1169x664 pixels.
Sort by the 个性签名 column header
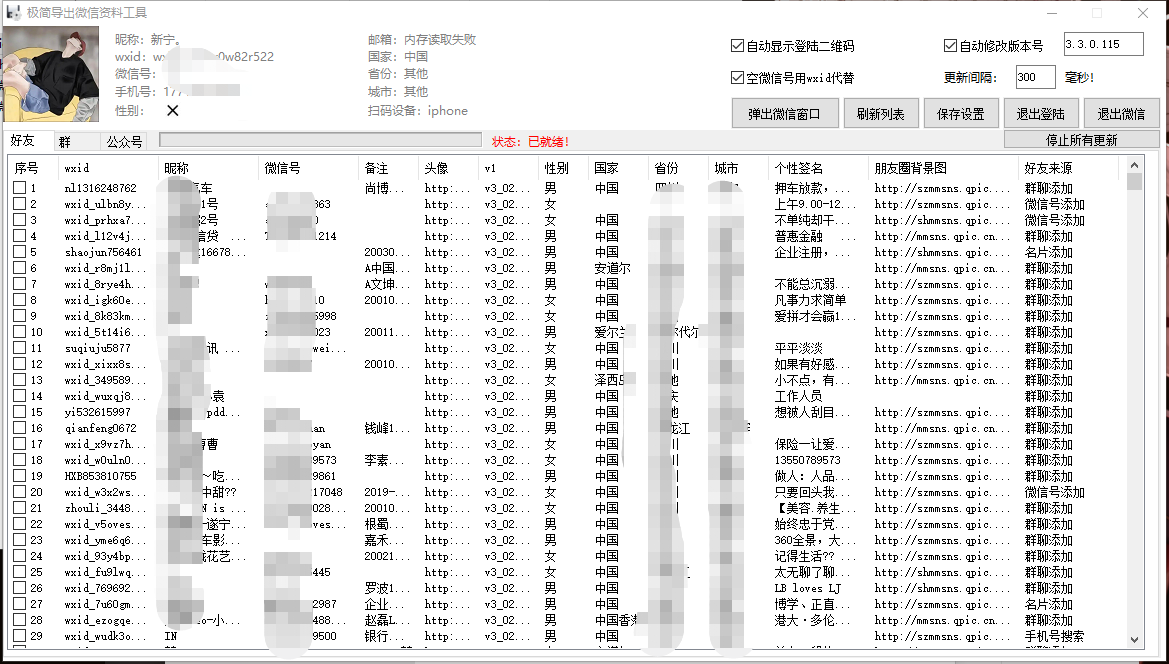pos(818,168)
